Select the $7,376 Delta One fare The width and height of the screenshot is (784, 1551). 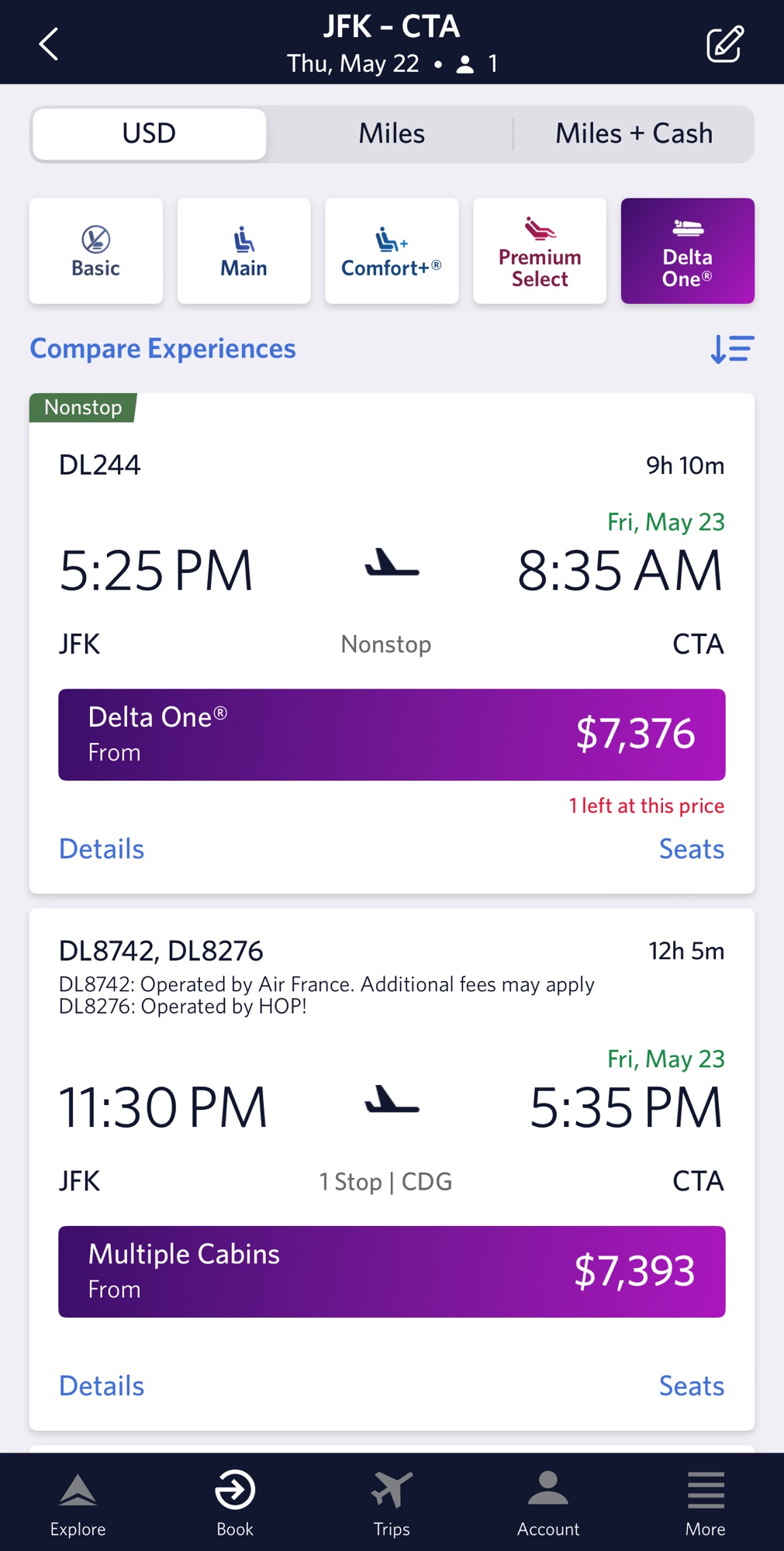coord(392,734)
